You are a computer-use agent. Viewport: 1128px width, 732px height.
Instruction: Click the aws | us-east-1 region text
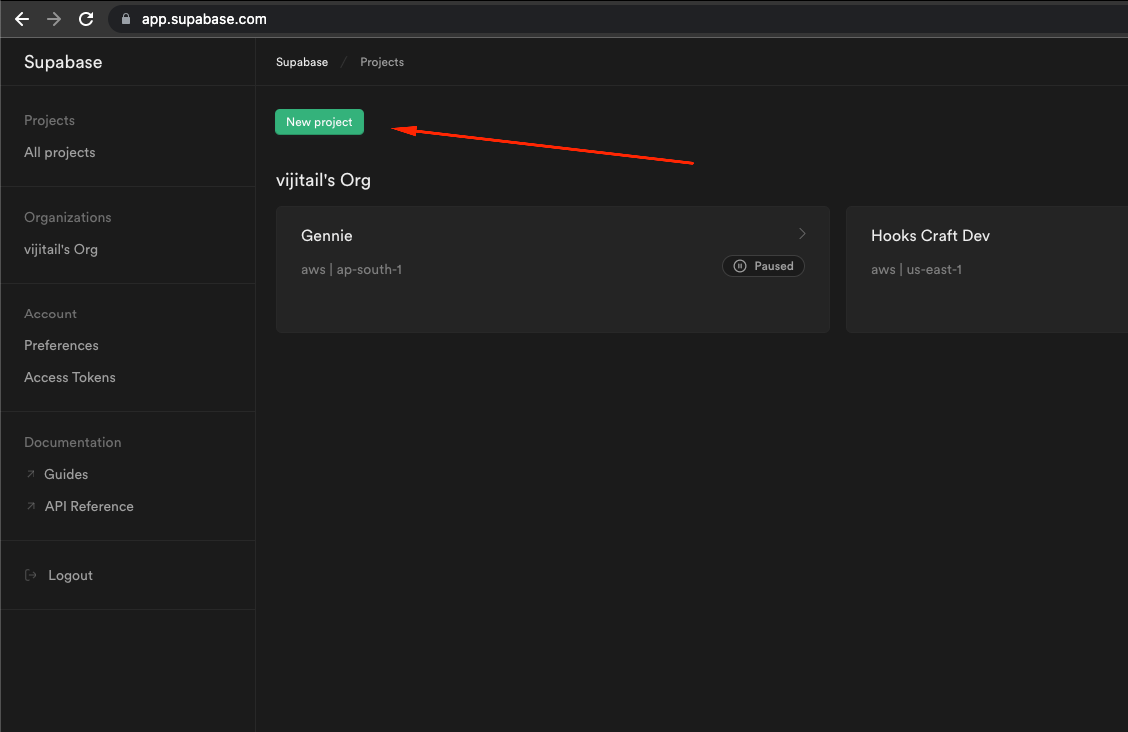916,270
